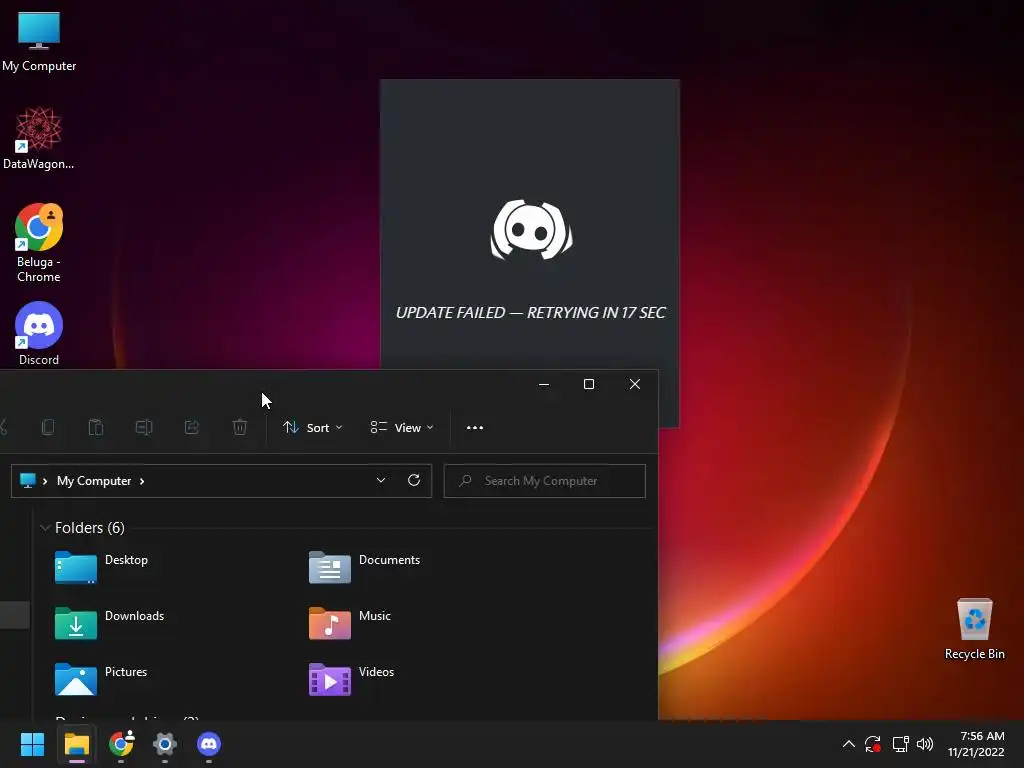The height and width of the screenshot is (768, 1024).
Task: Open the Recycle Bin on desktop
Action: (x=974, y=629)
